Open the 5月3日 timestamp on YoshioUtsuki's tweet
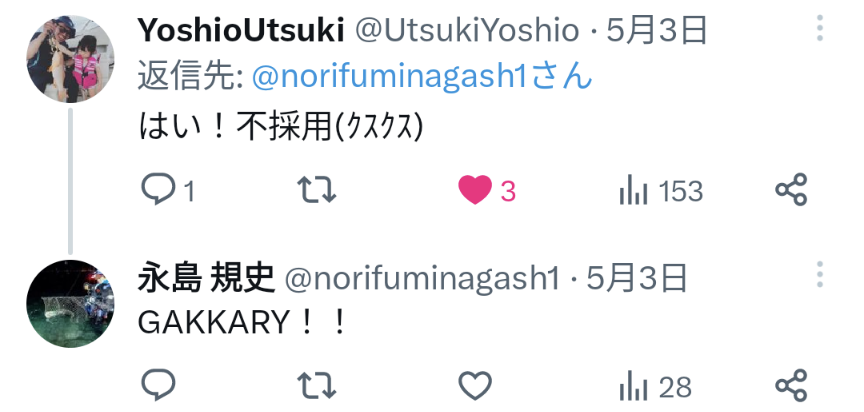The image size is (864, 412). click(657, 30)
